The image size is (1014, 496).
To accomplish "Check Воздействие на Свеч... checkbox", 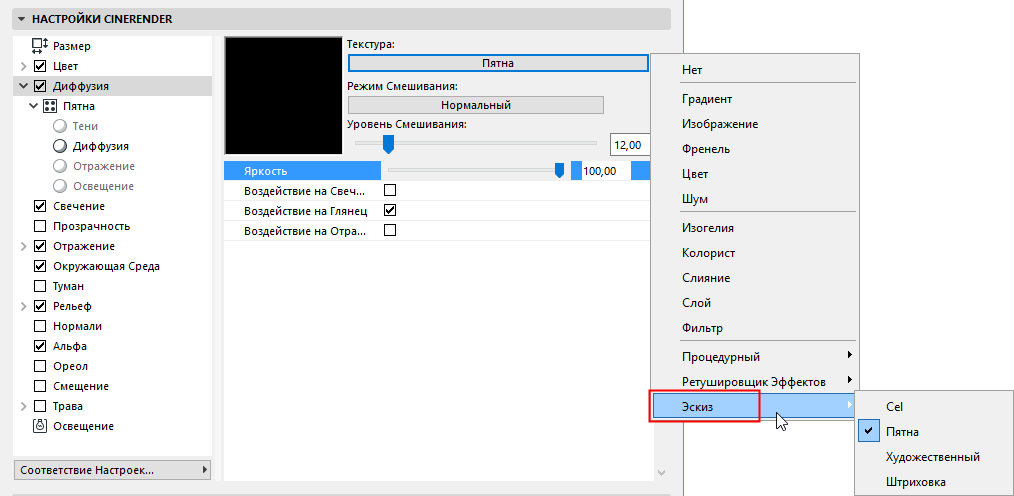I will (x=390, y=191).
